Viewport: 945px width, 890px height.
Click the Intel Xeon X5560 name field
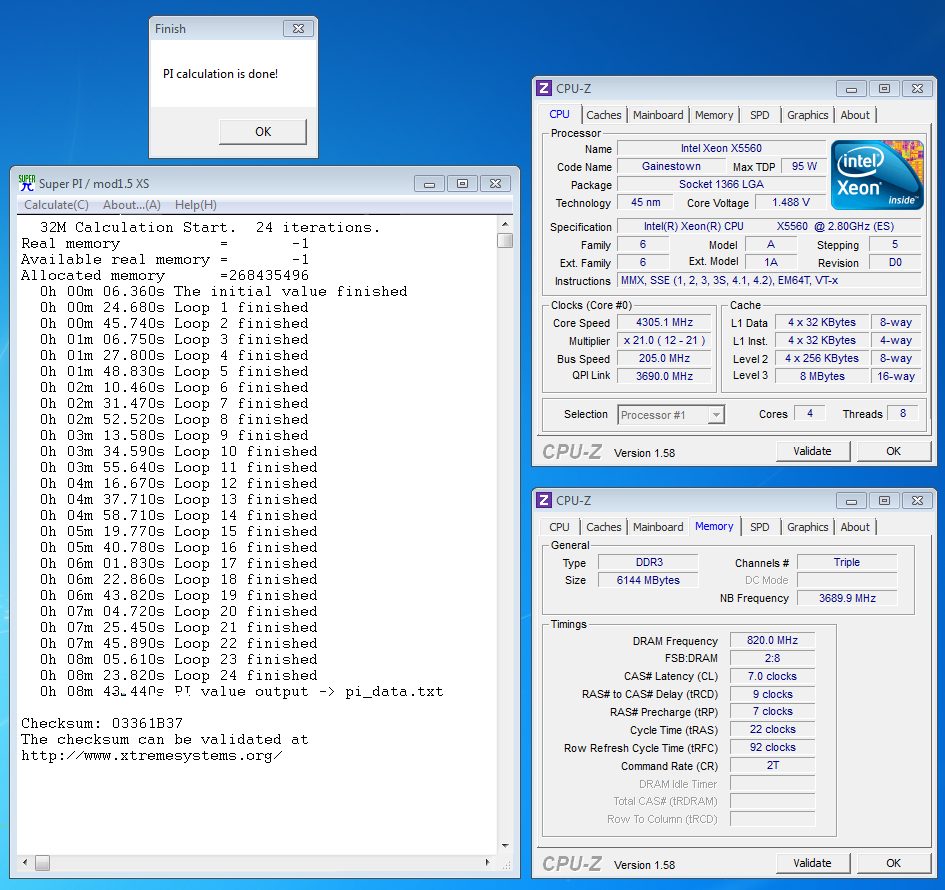(721, 148)
